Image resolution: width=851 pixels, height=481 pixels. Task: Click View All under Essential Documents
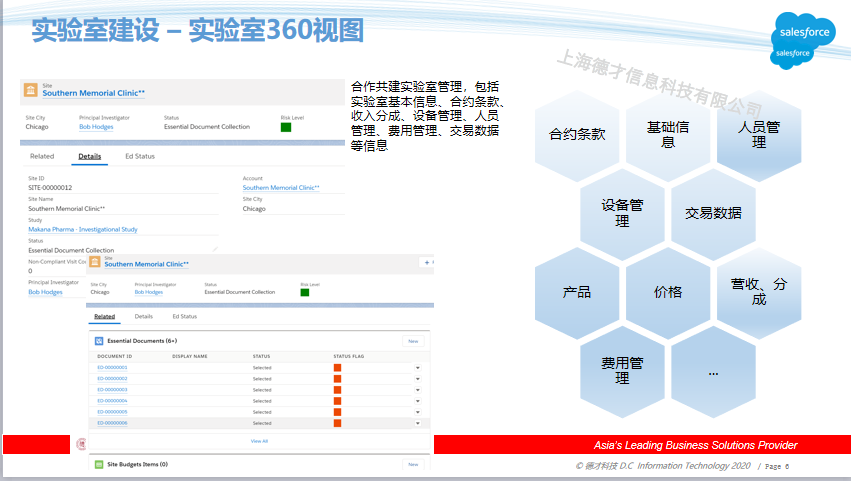pyautogui.click(x=259, y=441)
